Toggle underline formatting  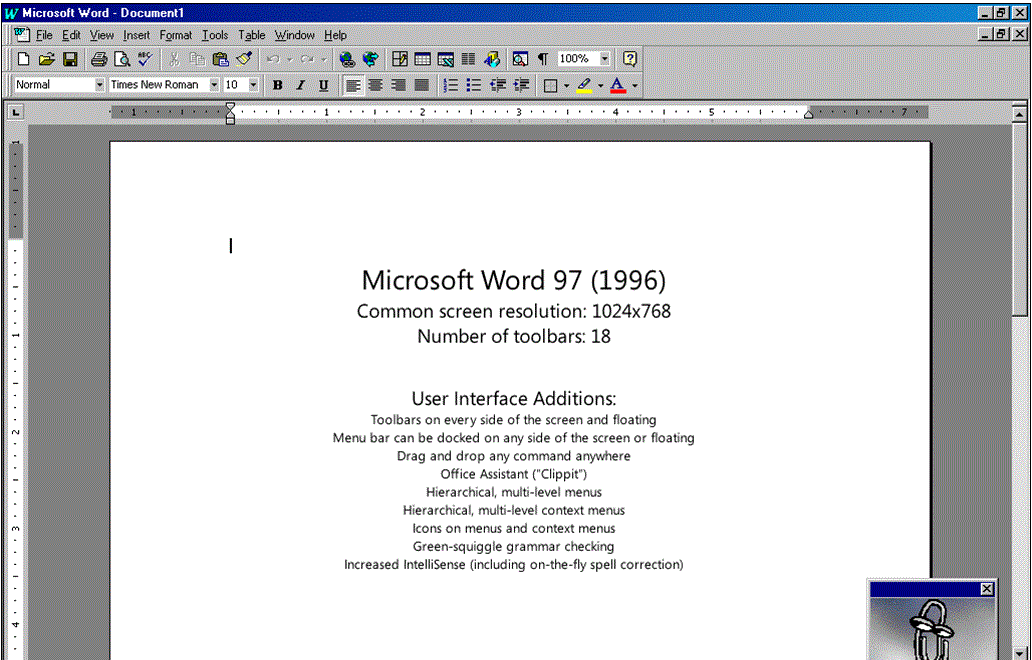click(323, 85)
